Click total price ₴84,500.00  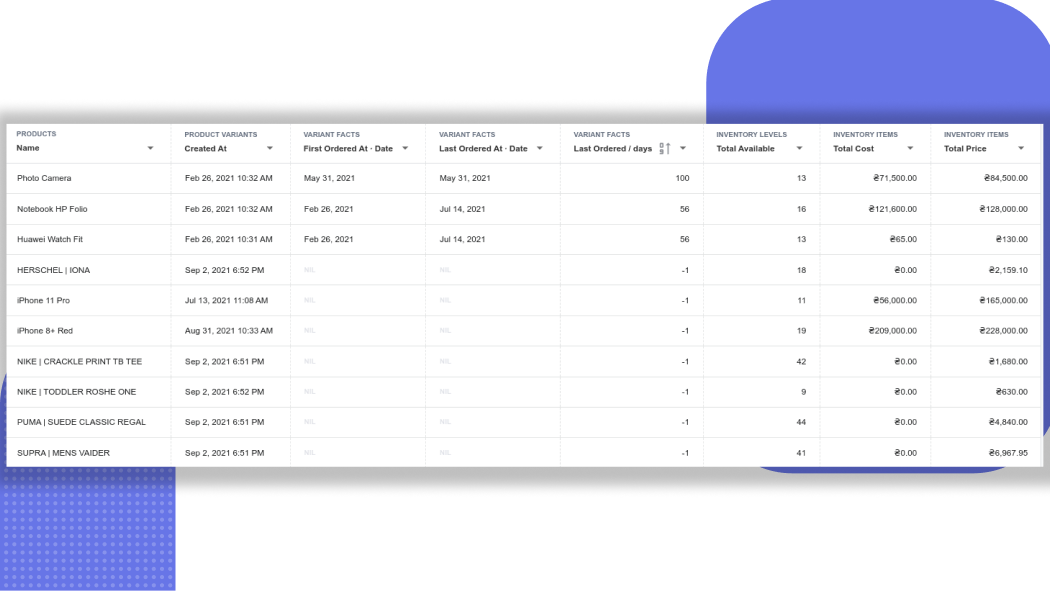[1005, 178]
